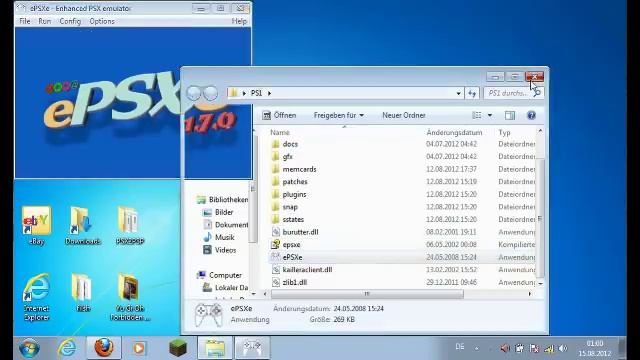Open Videos library in navigation pane
Image resolution: width=640 pixels, height=360 pixels.
coord(225,250)
